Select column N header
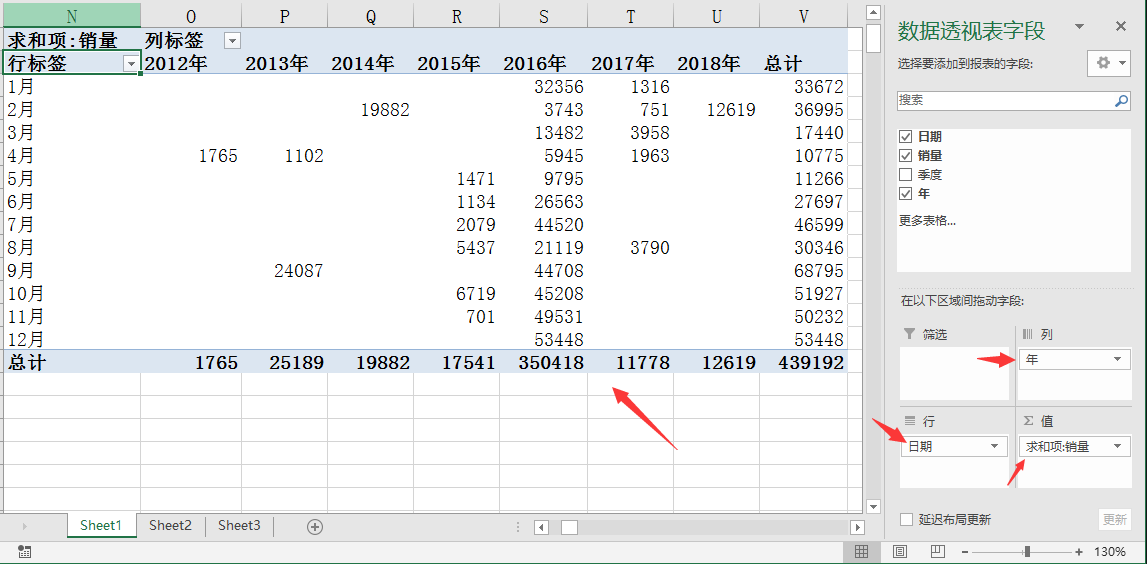Image resolution: width=1147 pixels, height=564 pixels. [72, 16]
